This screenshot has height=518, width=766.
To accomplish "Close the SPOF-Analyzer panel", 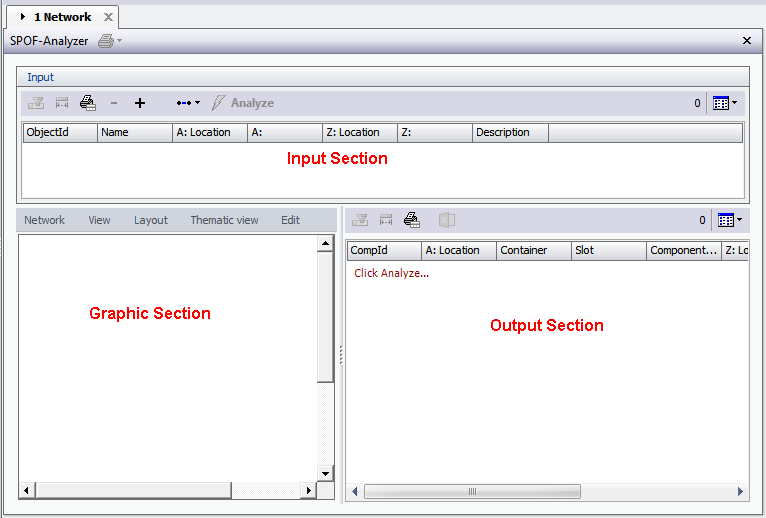I will pos(746,41).
